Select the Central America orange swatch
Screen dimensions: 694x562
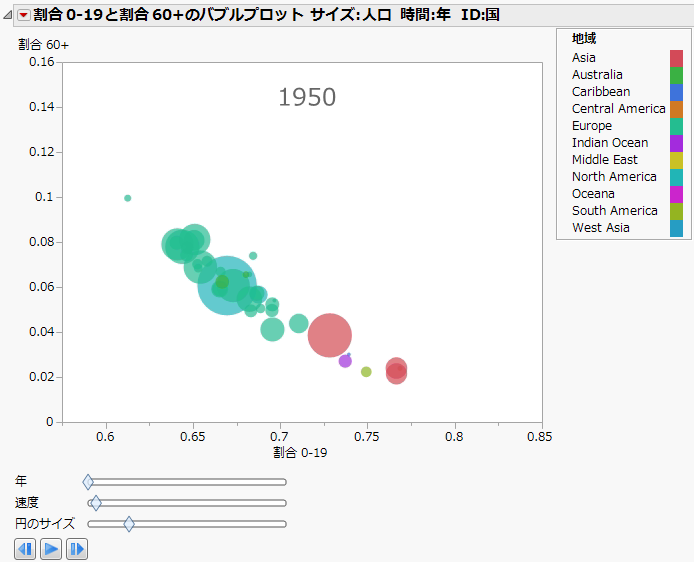click(x=676, y=109)
